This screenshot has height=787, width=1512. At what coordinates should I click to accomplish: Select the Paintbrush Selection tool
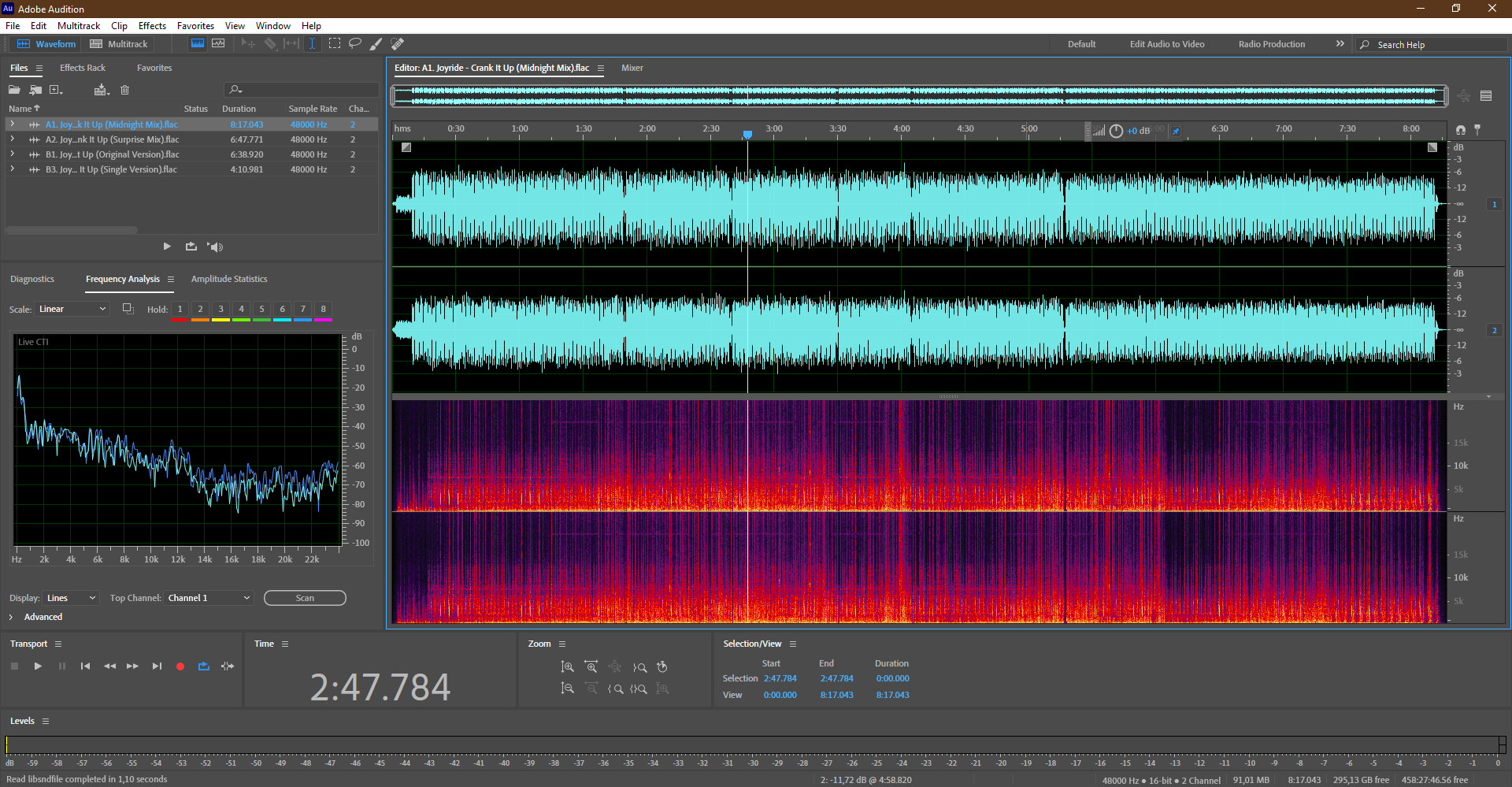pos(376,44)
